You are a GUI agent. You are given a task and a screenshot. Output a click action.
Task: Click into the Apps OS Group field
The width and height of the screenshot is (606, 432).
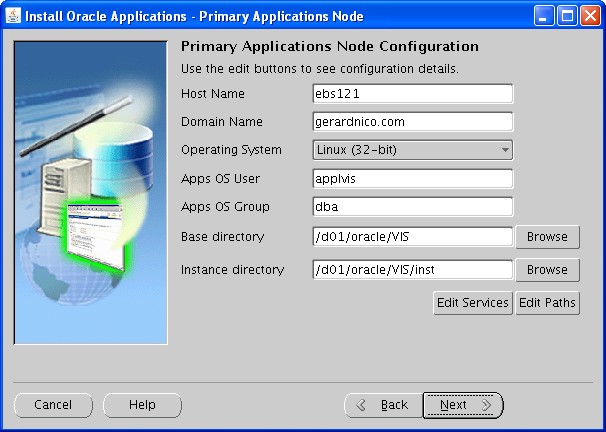pos(413,207)
